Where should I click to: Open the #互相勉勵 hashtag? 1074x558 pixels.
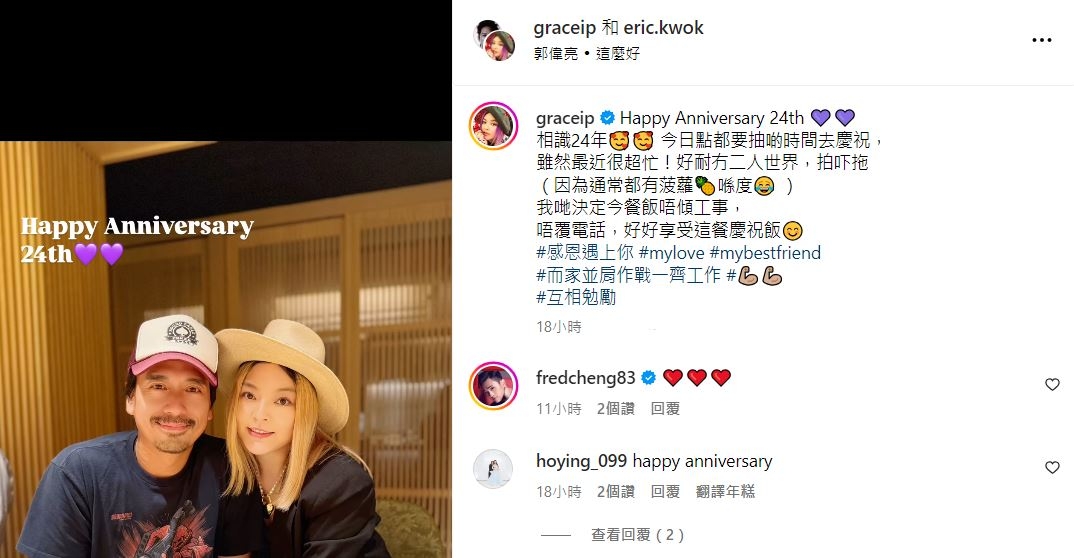click(x=576, y=297)
